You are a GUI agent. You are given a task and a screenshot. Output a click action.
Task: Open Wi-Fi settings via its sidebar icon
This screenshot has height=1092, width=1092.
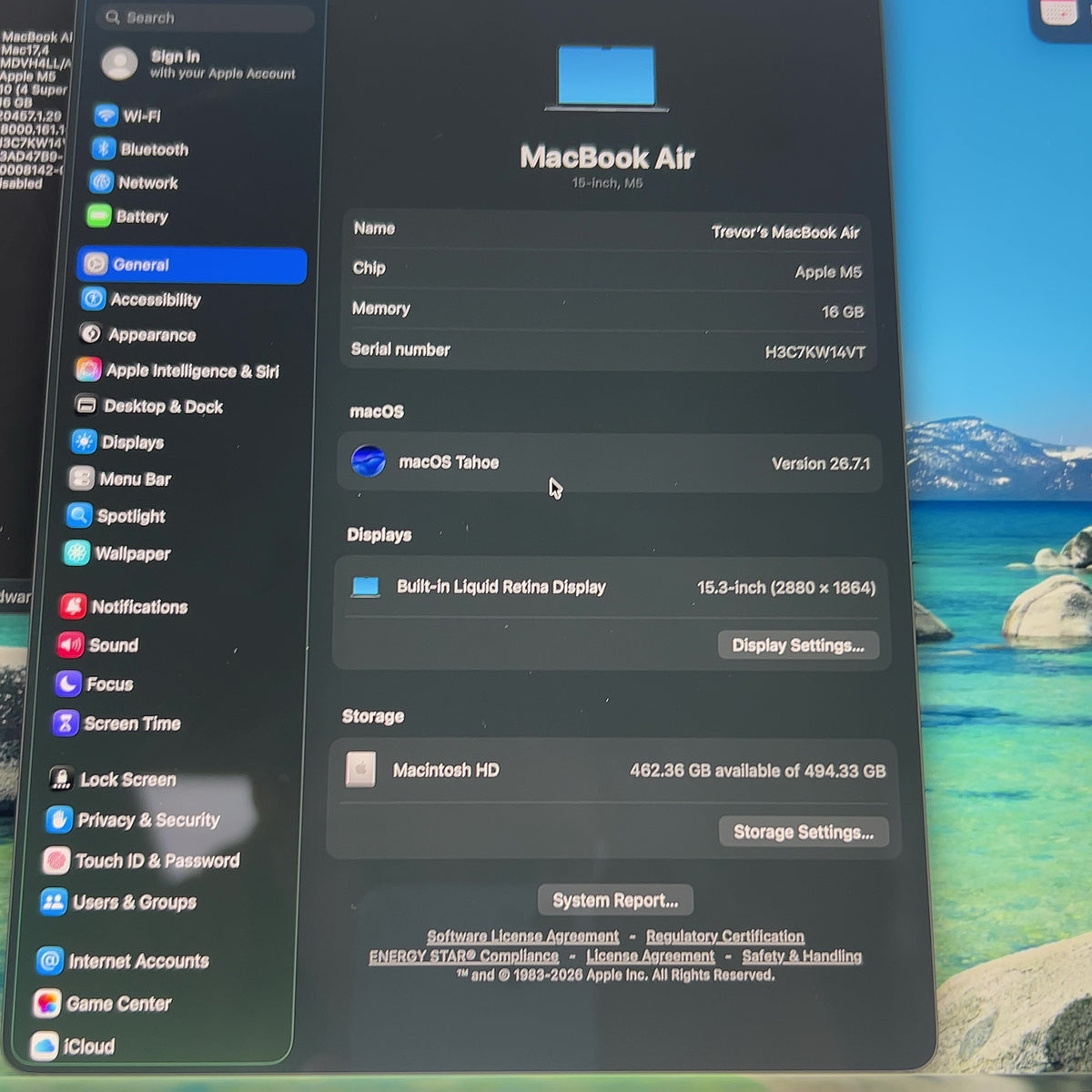106,116
